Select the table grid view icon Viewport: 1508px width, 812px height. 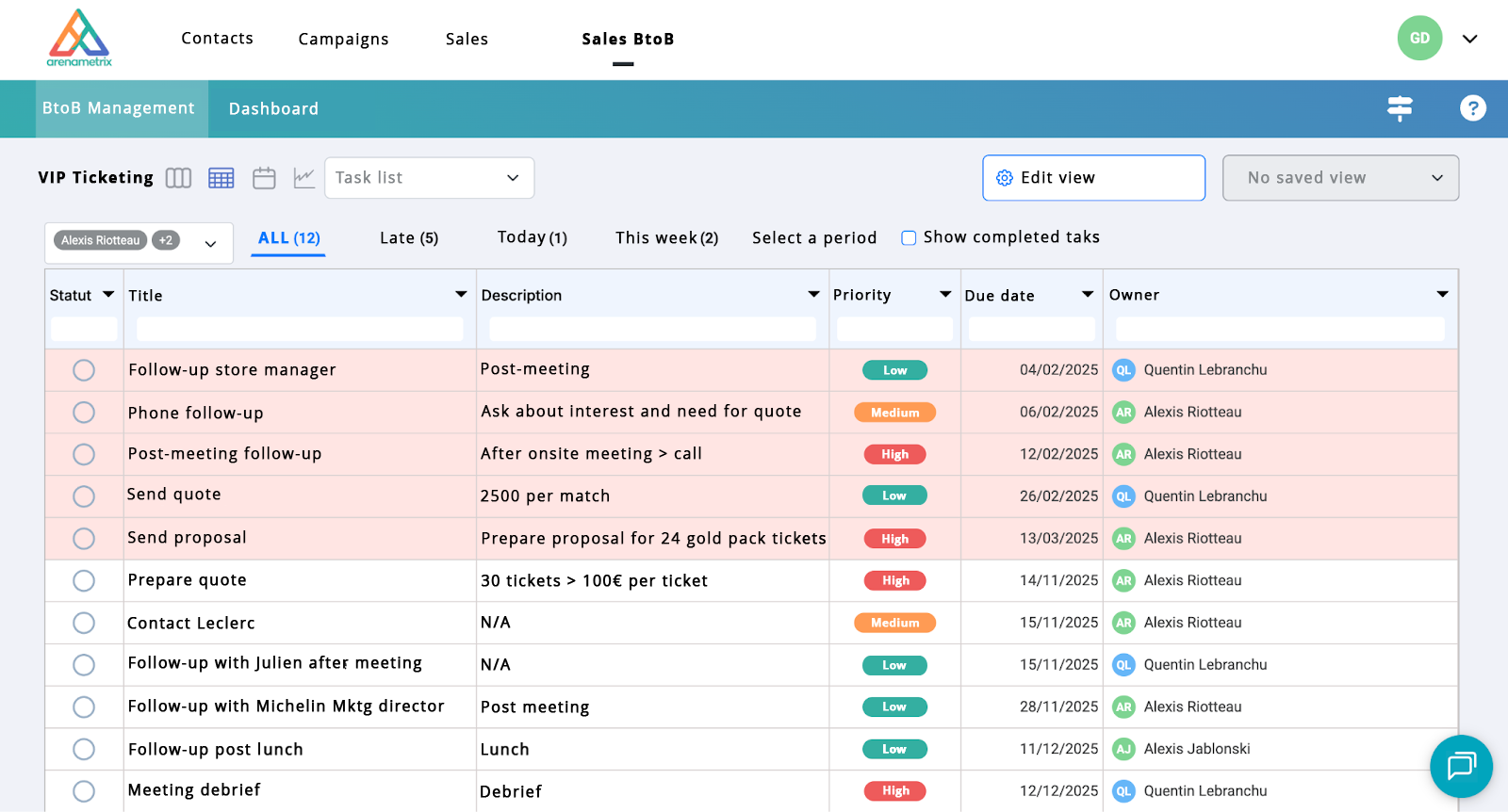[x=221, y=178]
